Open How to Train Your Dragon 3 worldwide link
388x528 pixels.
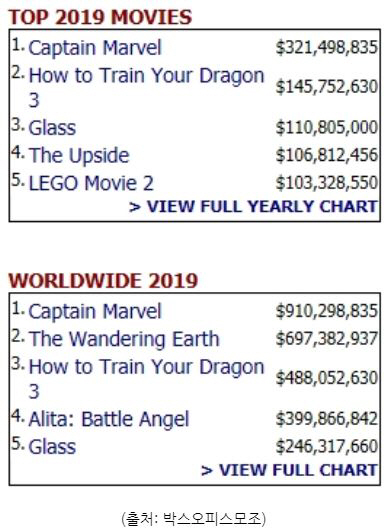(146, 378)
